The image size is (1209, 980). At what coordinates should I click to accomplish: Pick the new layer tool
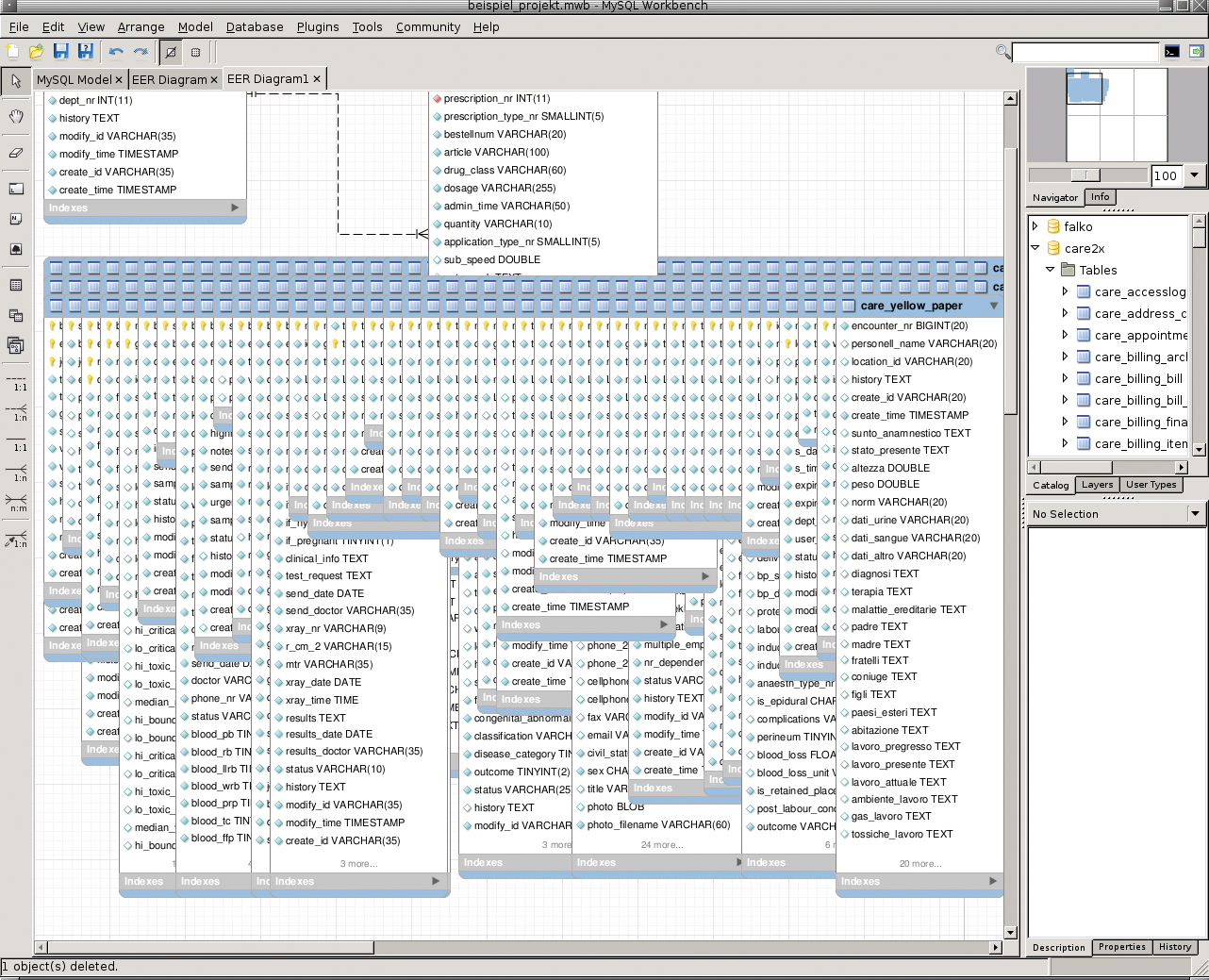[16, 189]
